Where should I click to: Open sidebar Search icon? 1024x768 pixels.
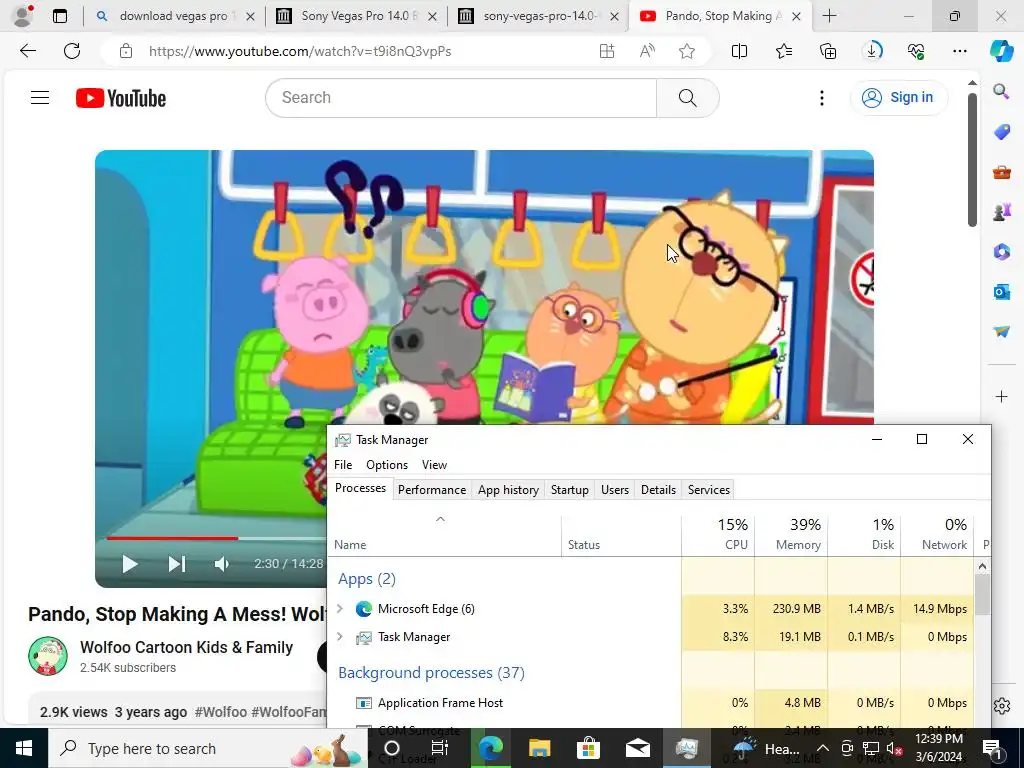(1002, 91)
